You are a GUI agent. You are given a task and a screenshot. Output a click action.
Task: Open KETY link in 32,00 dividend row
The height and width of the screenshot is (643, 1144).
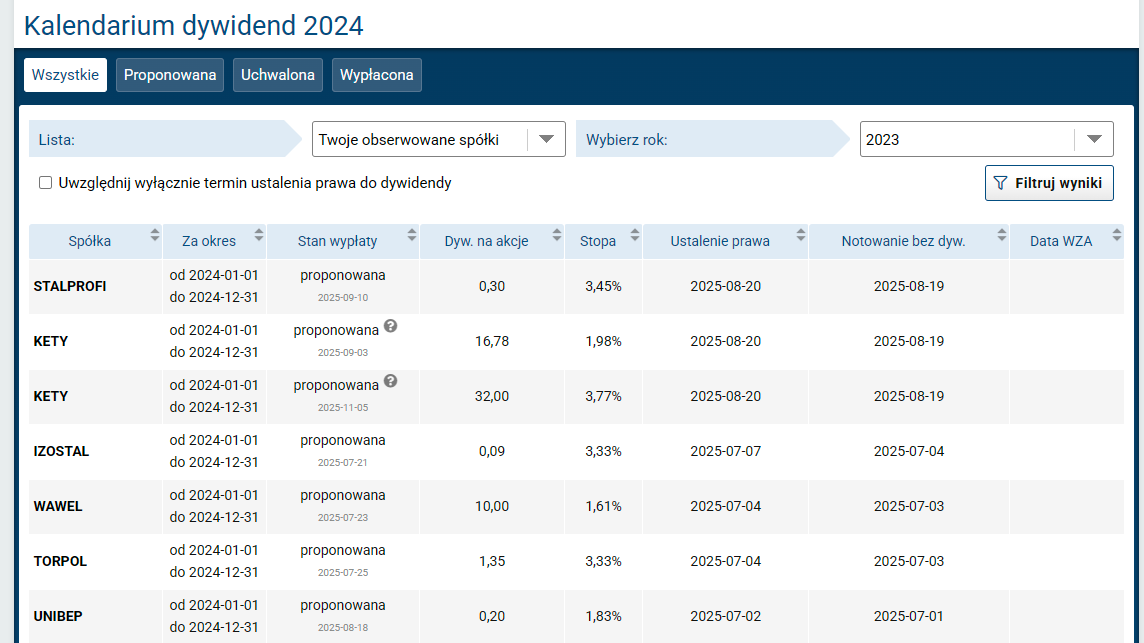tap(50, 396)
